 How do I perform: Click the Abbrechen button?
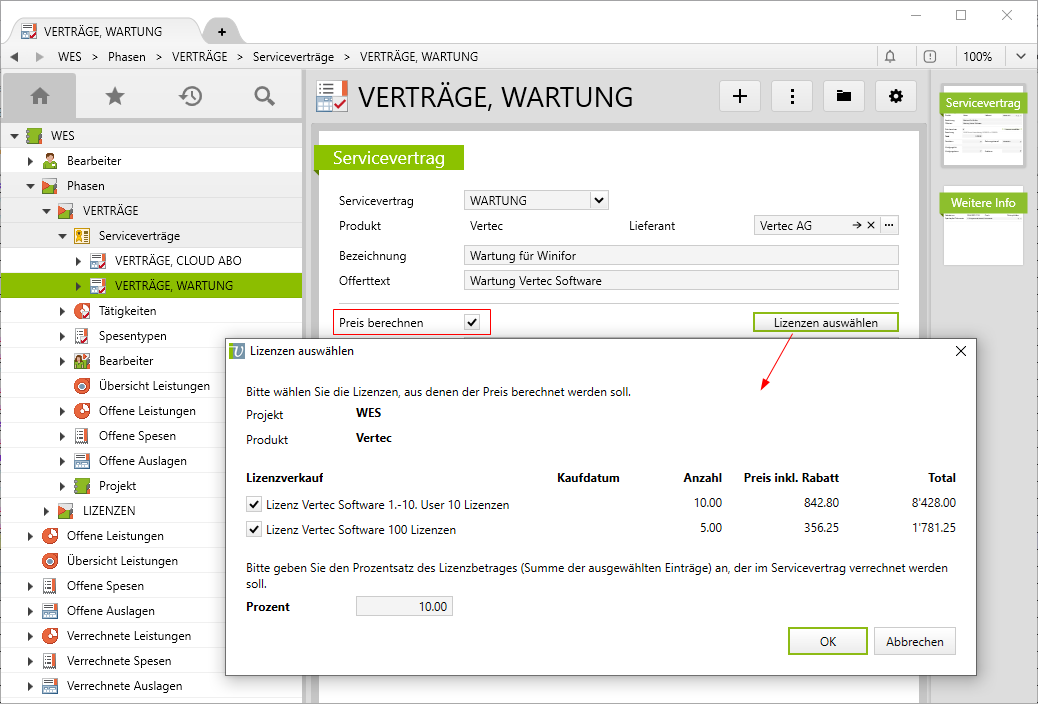point(914,641)
